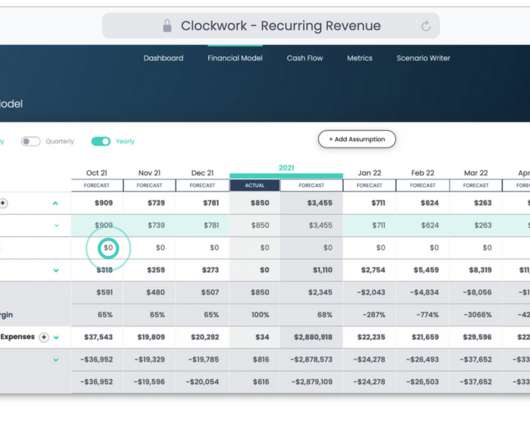Screen dimensions: 530x442
Task: Click the 68% margin cell
Action: 325,315
